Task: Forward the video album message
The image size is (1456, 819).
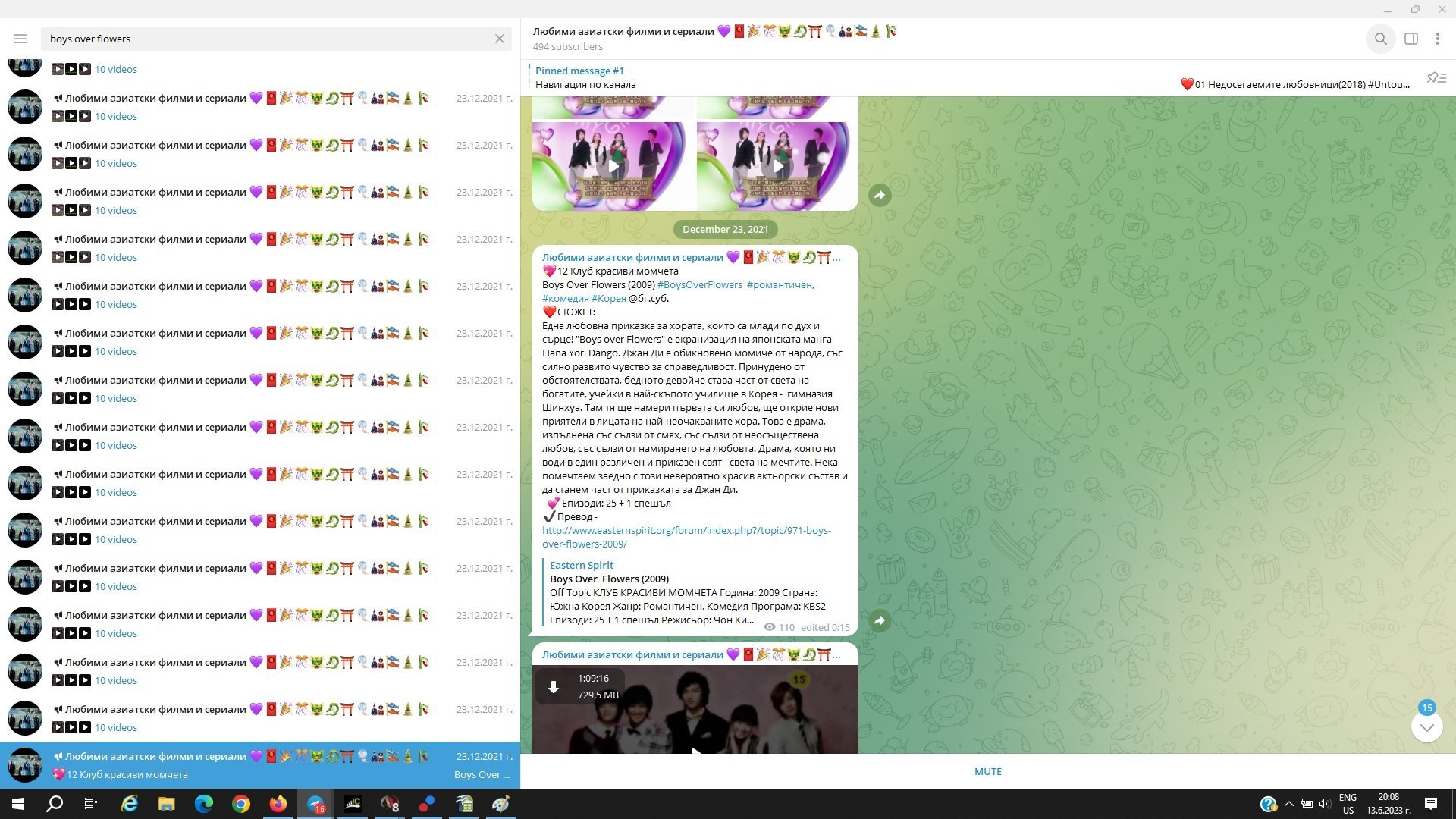Action: 879,195
